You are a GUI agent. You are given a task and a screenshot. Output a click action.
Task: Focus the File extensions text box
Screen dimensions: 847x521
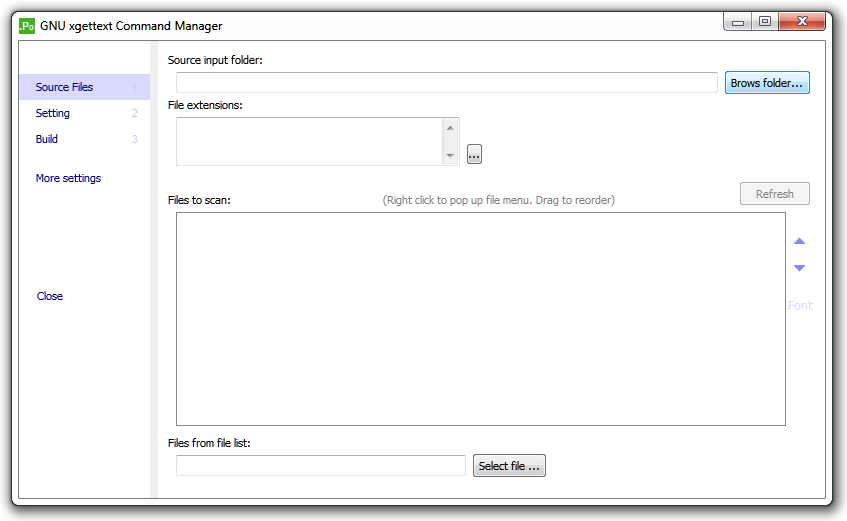[x=310, y=142]
